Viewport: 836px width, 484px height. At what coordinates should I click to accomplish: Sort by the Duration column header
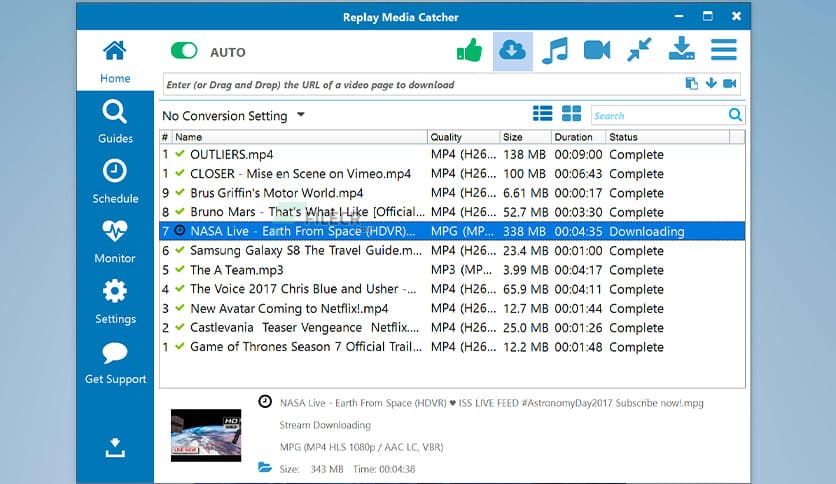coord(578,137)
